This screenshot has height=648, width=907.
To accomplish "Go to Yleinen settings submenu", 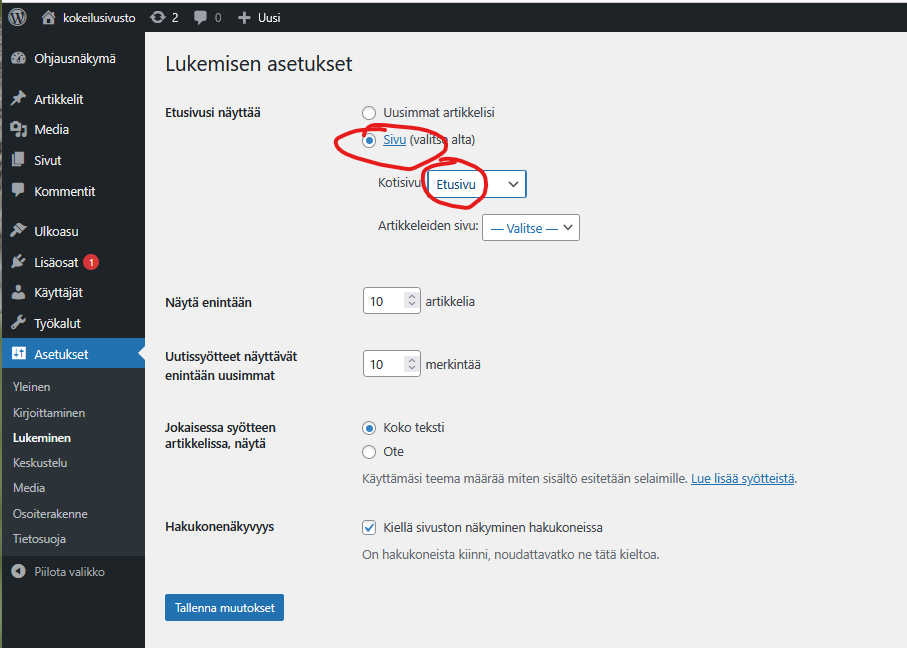I will pos(31,386).
